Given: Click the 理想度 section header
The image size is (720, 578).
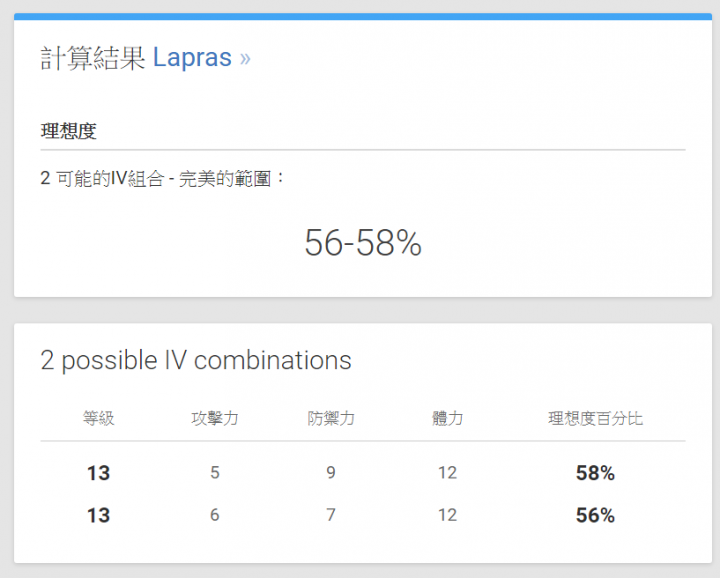Looking at the screenshot, I should coord(68,131).
